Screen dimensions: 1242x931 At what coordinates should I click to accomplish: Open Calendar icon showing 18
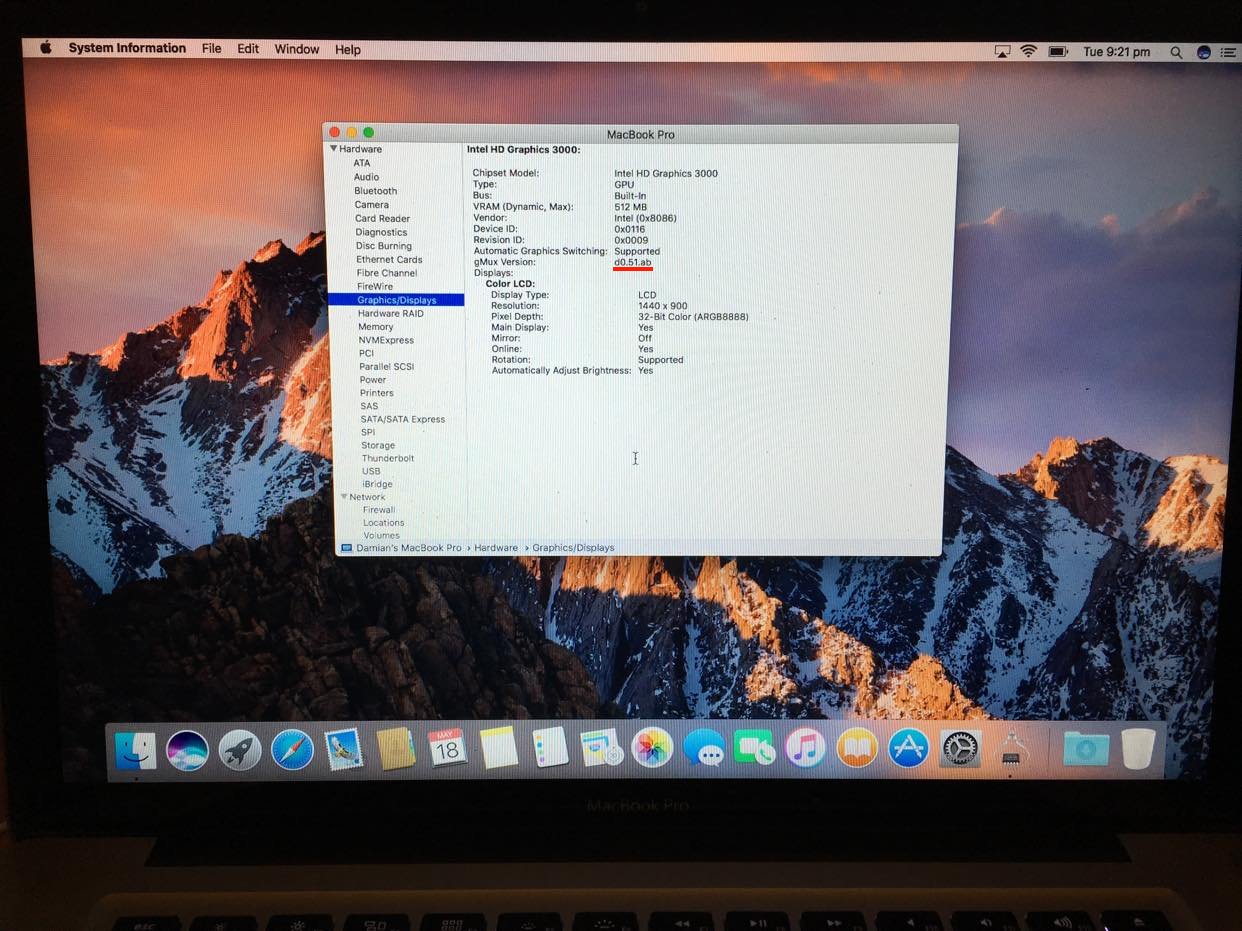pos(447,747)
